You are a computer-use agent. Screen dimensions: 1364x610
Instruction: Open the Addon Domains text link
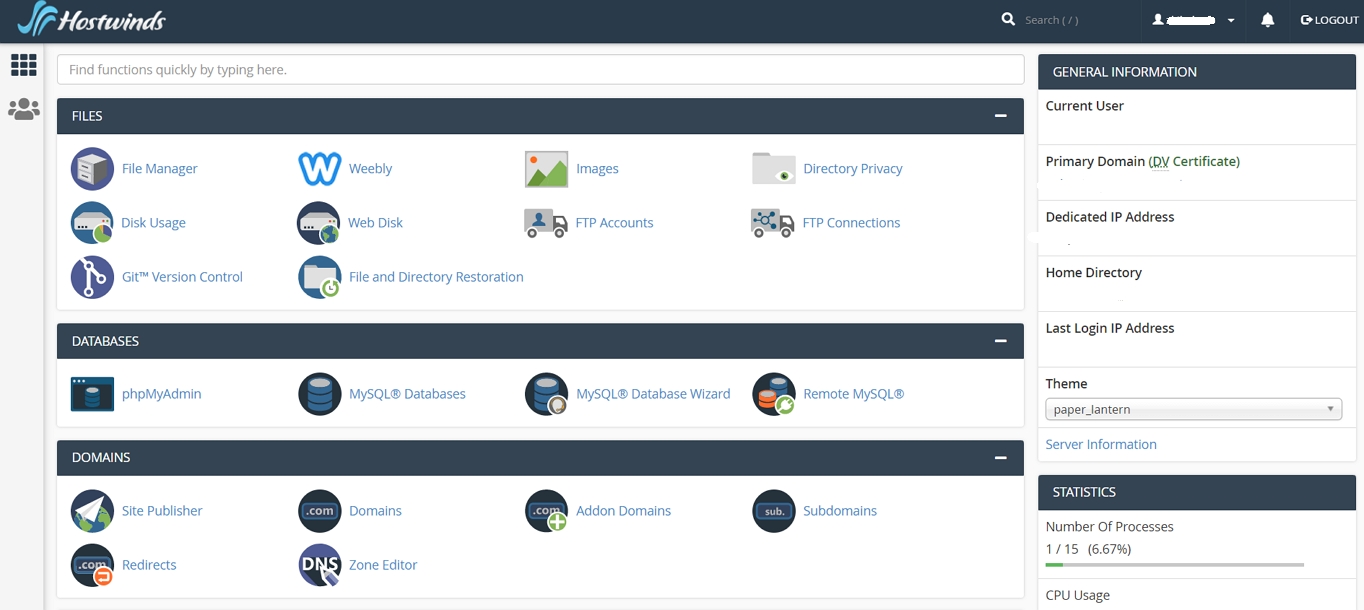[623, 511]
